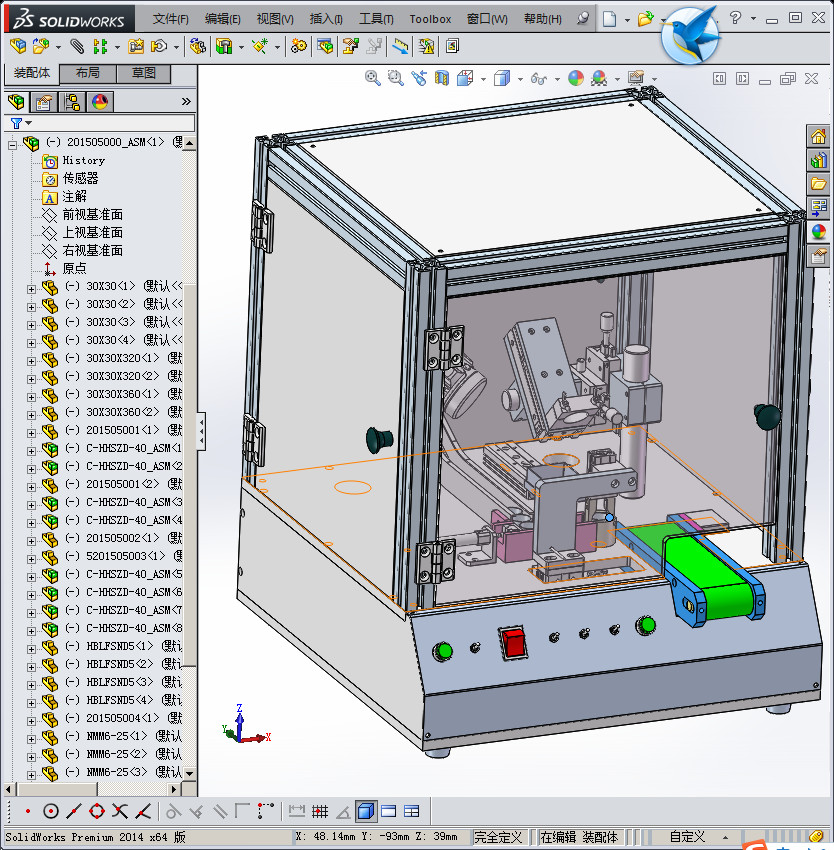Click the Smart Fasteners icon
The width and height of the screenshot is (834, 850).
point(136,46)
